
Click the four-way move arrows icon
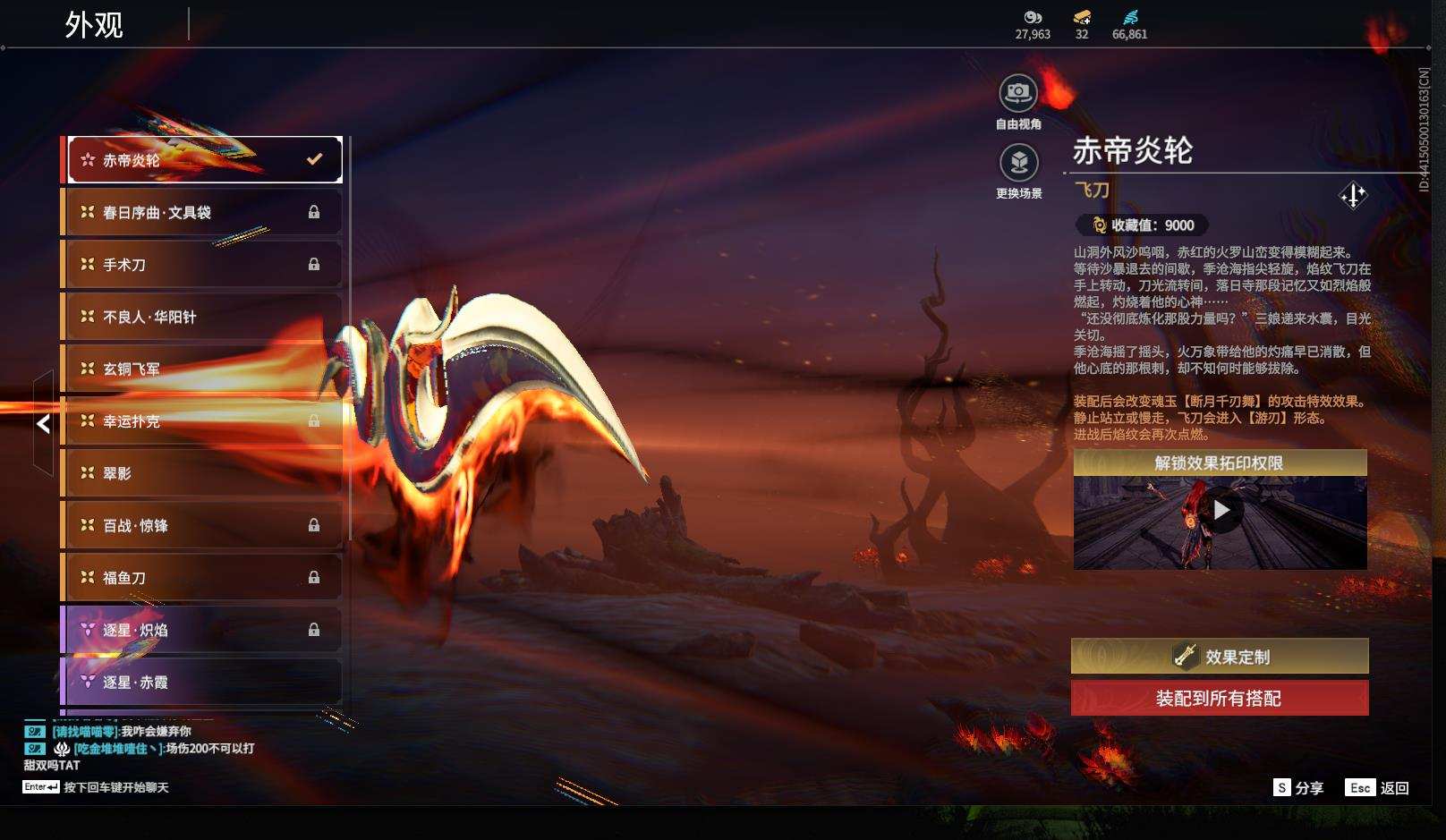pos(1353,195)
